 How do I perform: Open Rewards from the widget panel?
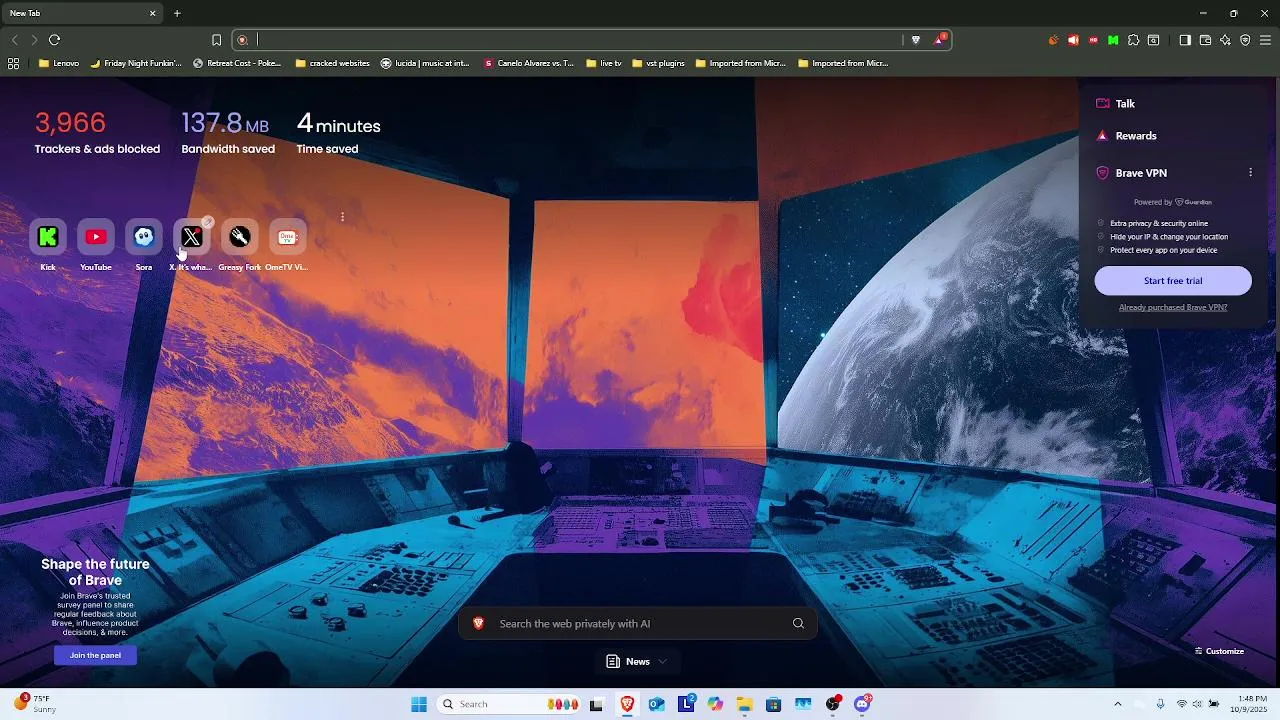tap(1126, 136)
